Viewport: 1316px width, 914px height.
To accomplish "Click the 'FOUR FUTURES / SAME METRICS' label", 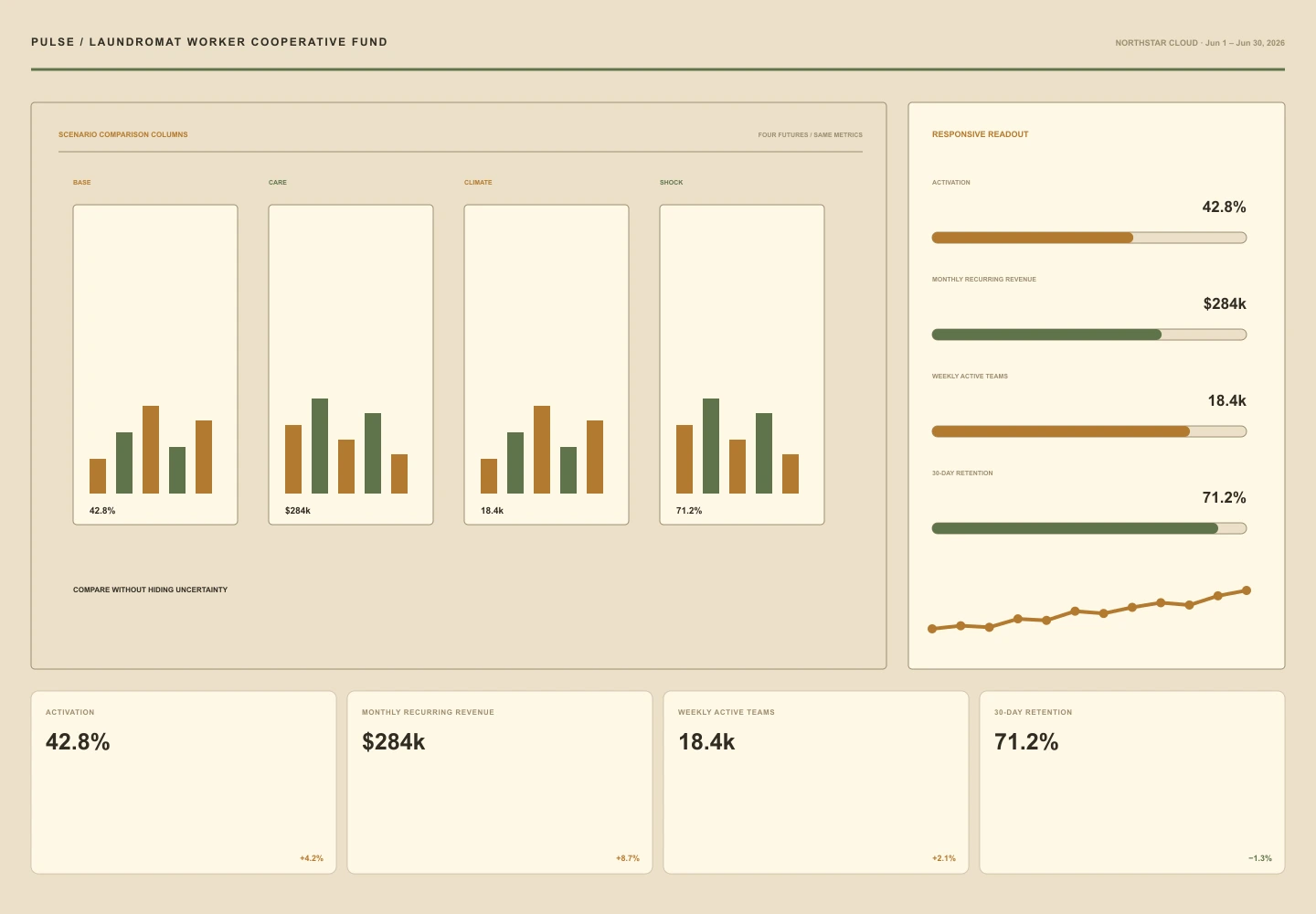I will 811,135.
